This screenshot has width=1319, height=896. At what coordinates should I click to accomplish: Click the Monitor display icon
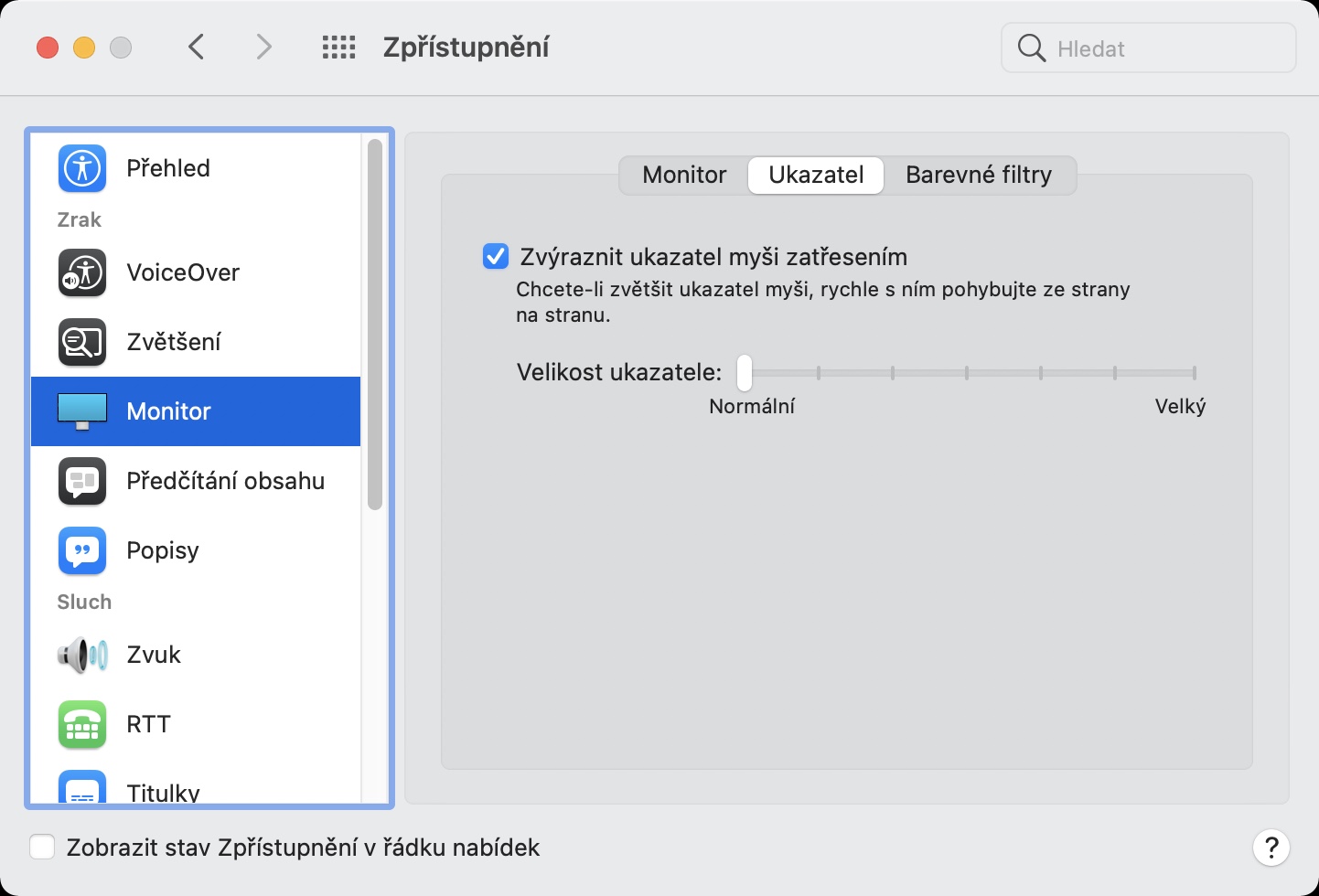82,411
